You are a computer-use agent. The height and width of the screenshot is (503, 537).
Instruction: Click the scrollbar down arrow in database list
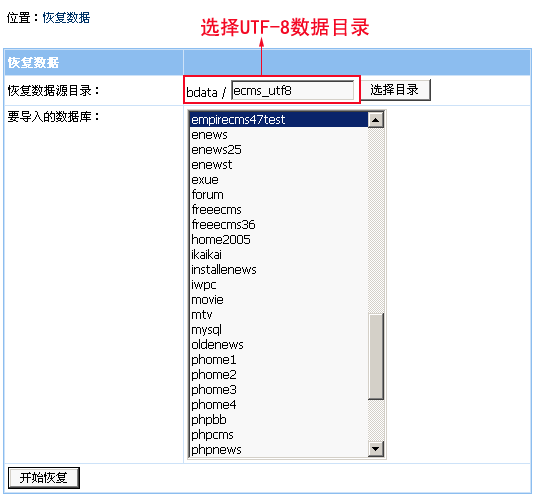(376, 449)
